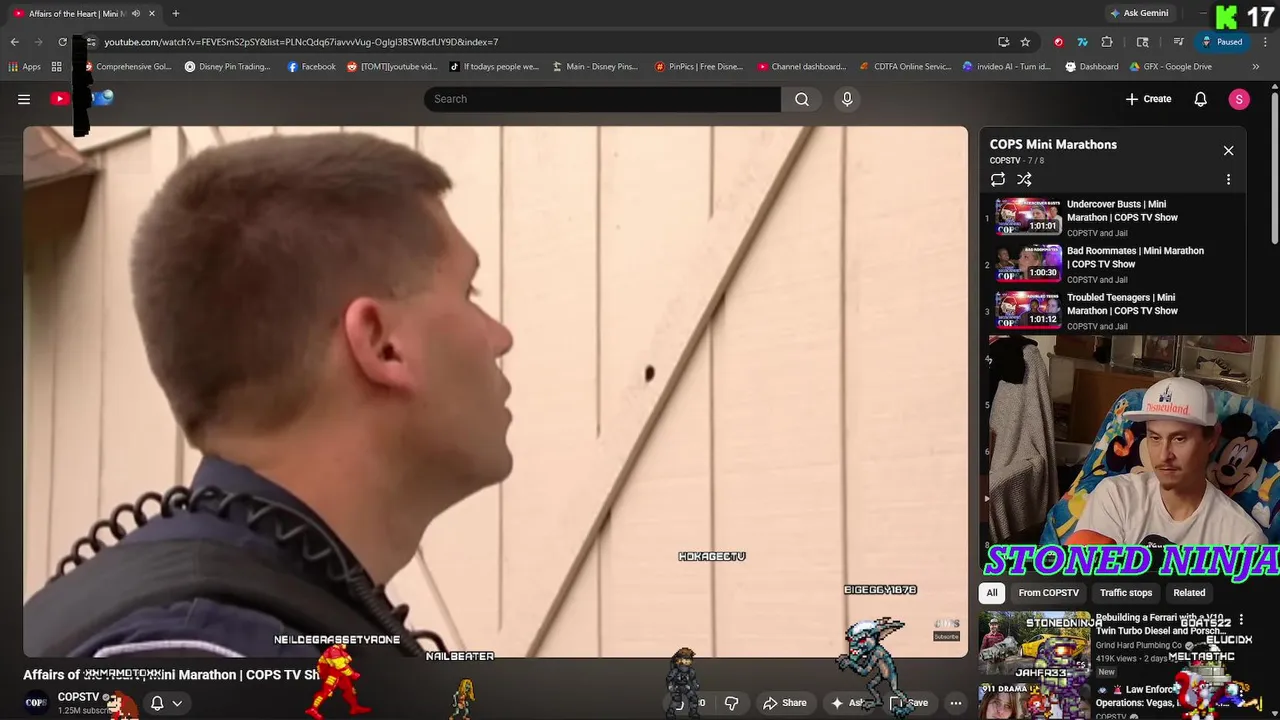The width and height of the screenshot is (1280, 720).
Task: Open If todays people we... bookmark
Action: (494, 67)
